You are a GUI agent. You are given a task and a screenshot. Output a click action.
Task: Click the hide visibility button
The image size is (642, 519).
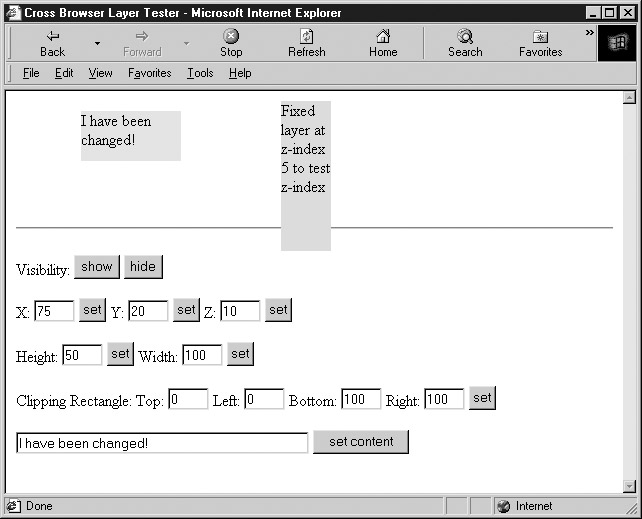coord(143,267)
